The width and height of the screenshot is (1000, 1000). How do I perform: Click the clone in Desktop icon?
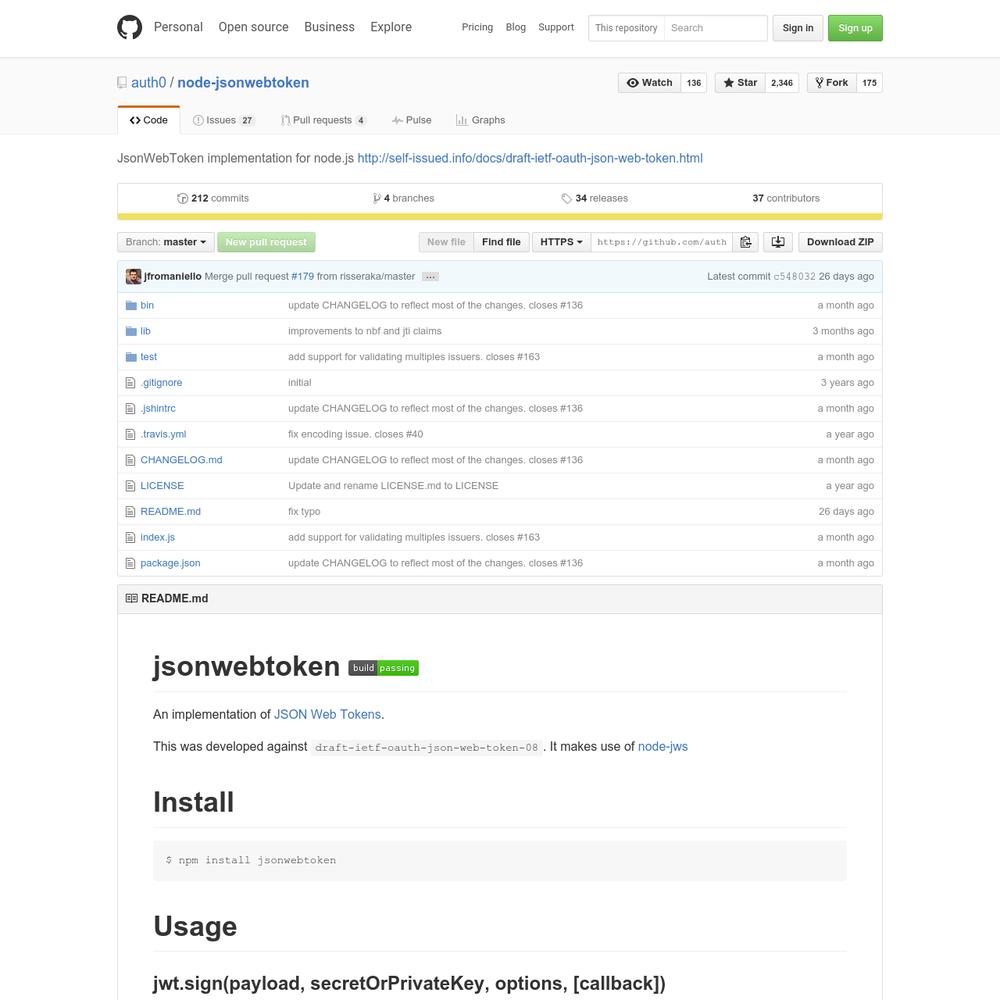coord(778,242)
